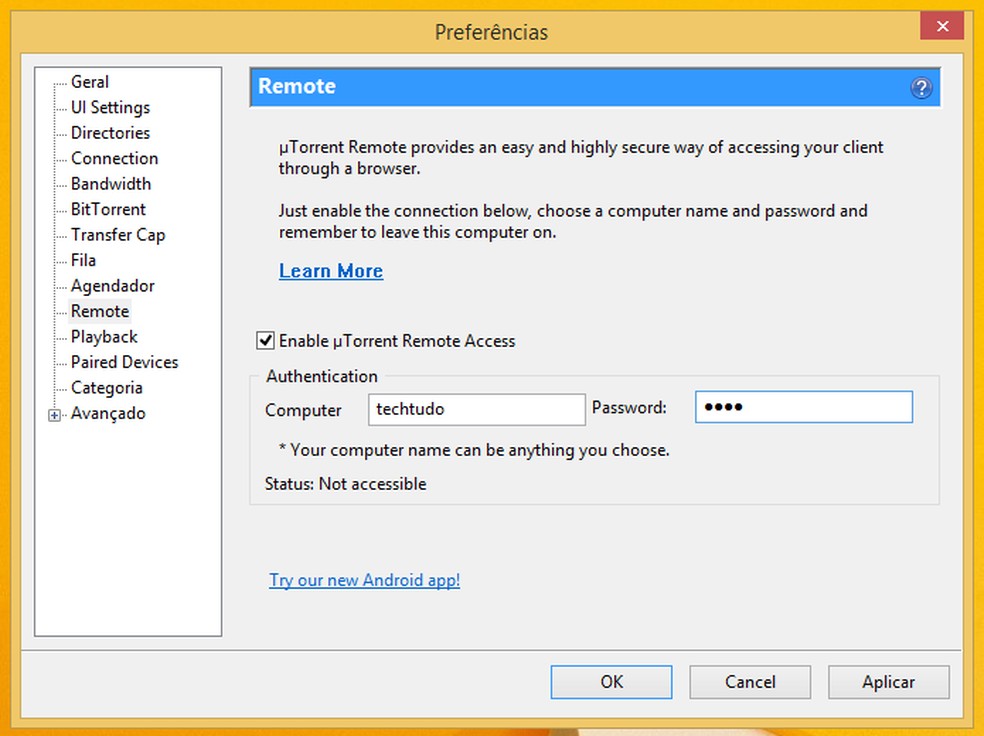
Task: Open the Try our new Android app link
Action: coord(365,580)
